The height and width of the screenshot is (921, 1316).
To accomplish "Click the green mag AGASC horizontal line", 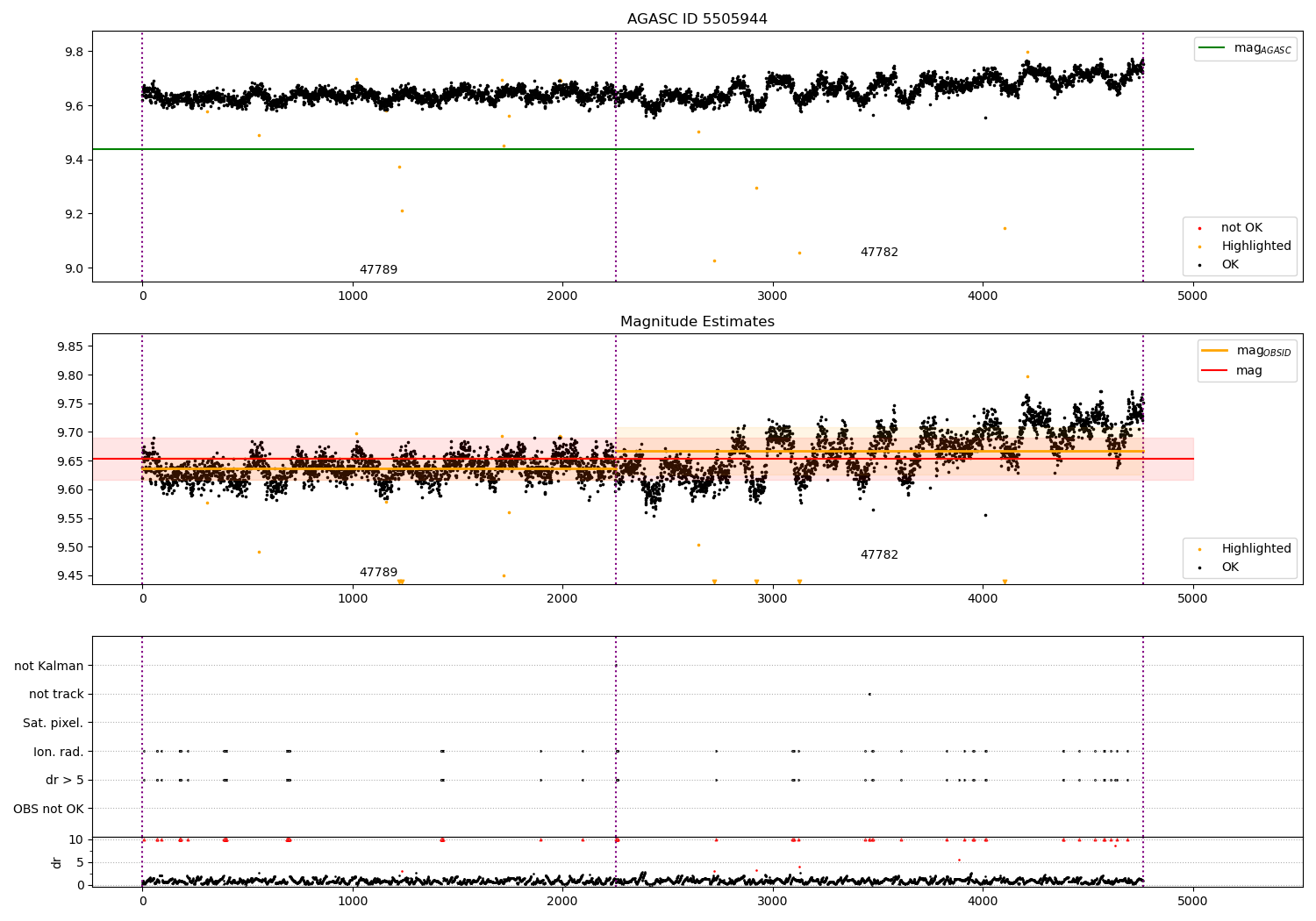I will click(x=642, y=149).
